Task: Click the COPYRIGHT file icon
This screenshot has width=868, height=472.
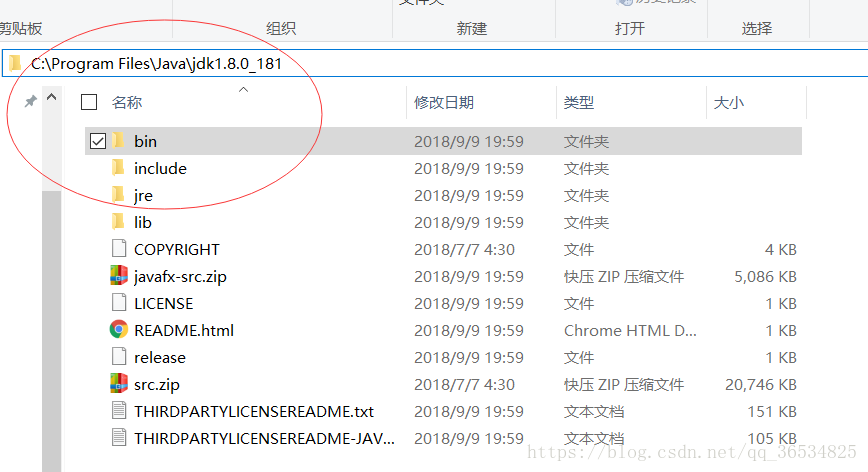Action: (x=118, y=249)
